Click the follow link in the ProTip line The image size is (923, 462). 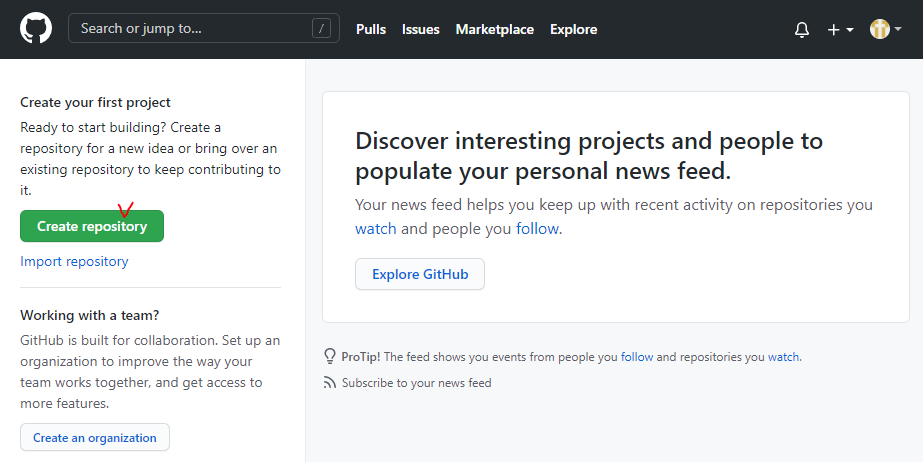[637, 357]
